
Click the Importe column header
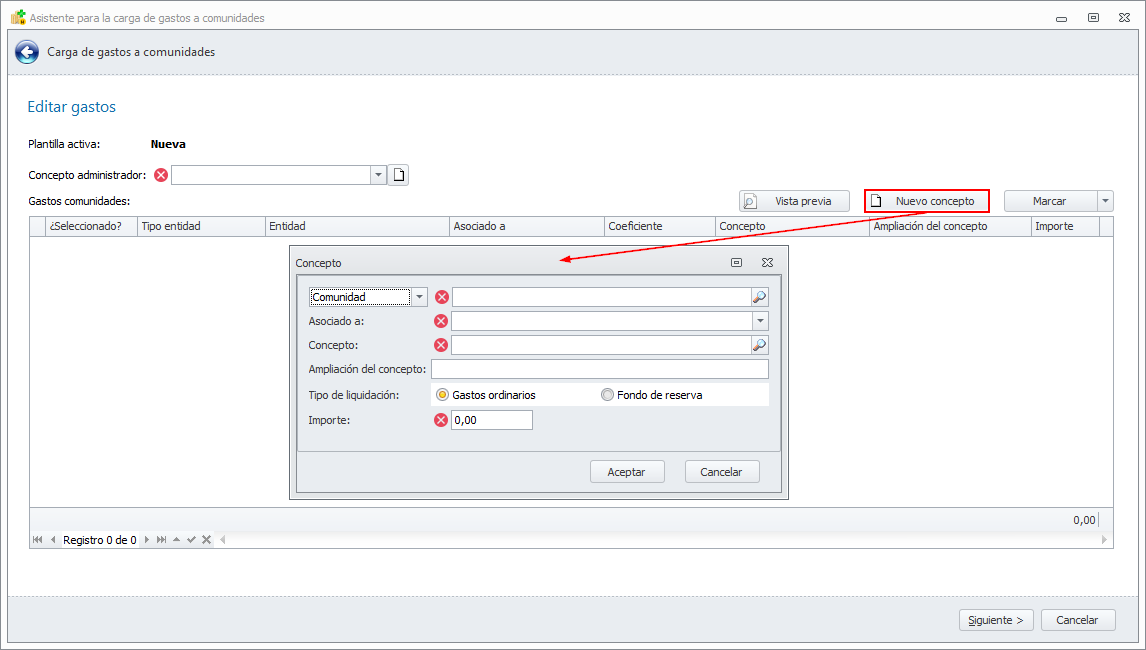1065,226
